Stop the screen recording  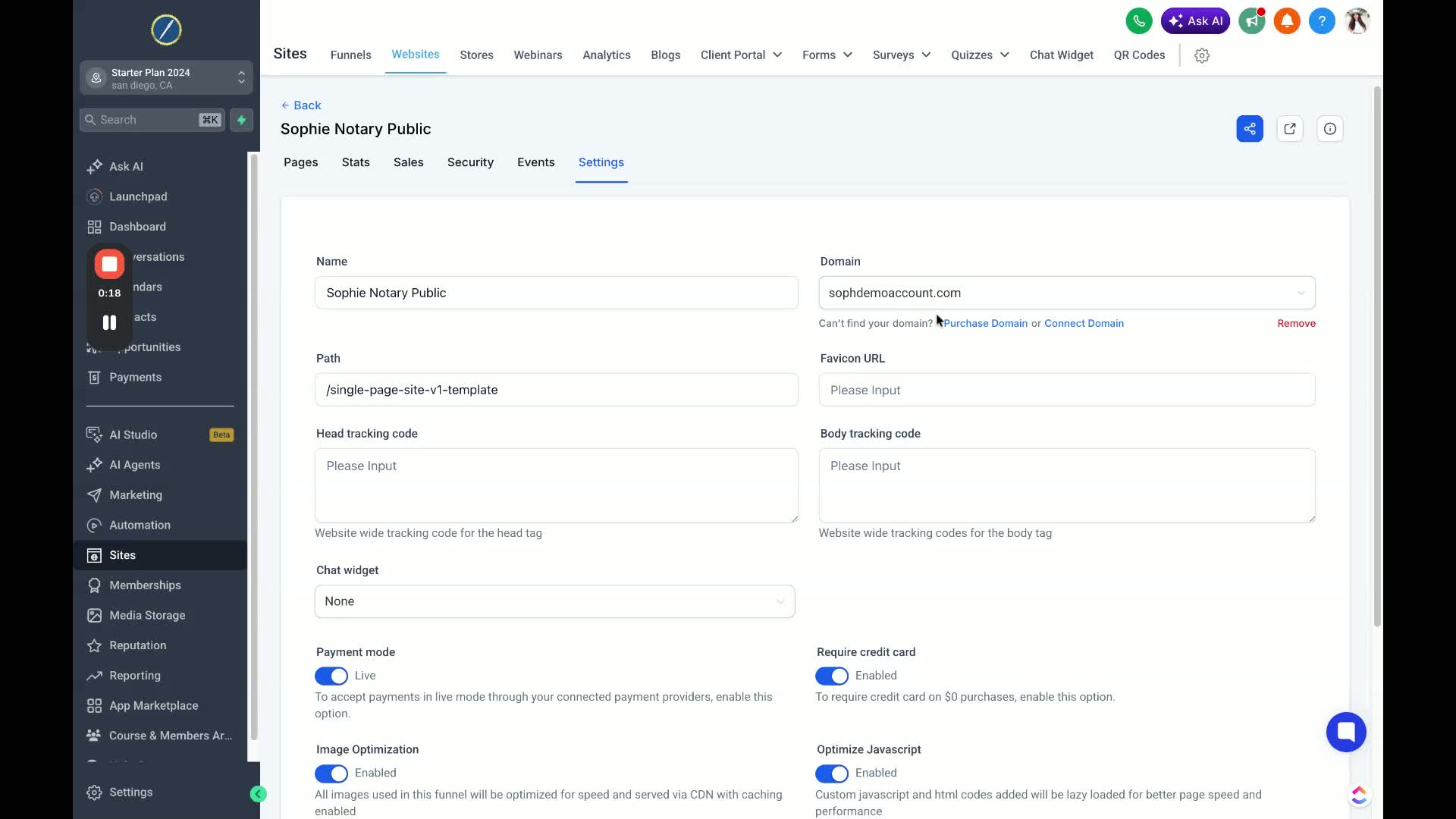coord(109,264)
